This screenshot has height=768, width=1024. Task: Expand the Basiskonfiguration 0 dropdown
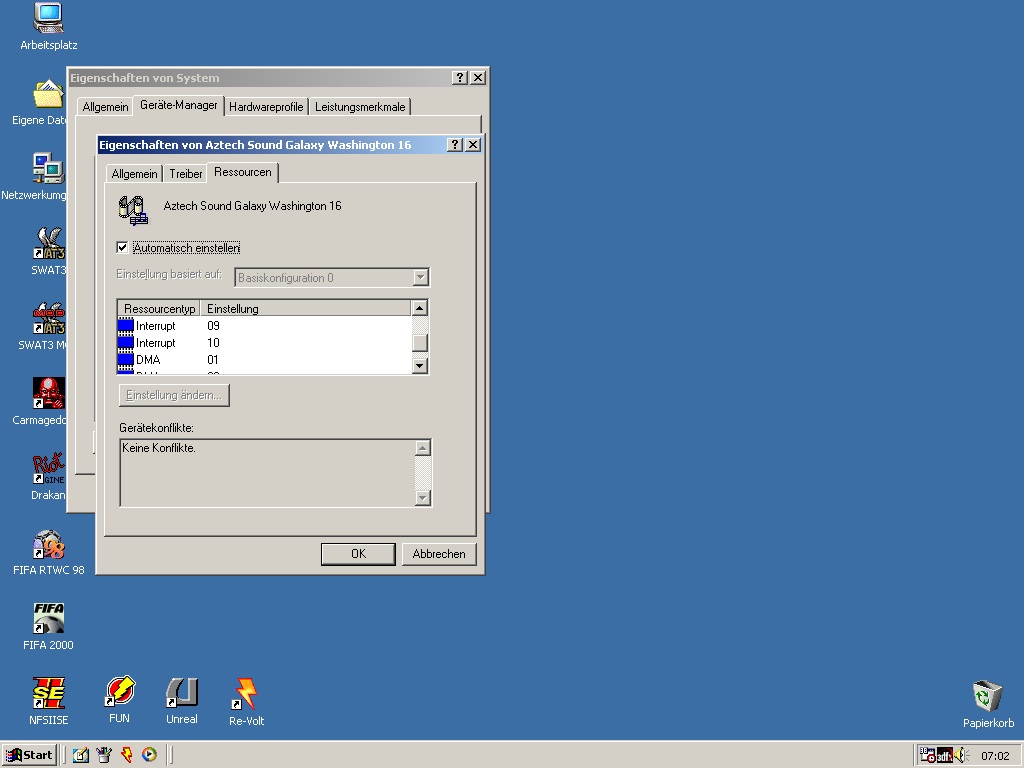pos(420,278)
